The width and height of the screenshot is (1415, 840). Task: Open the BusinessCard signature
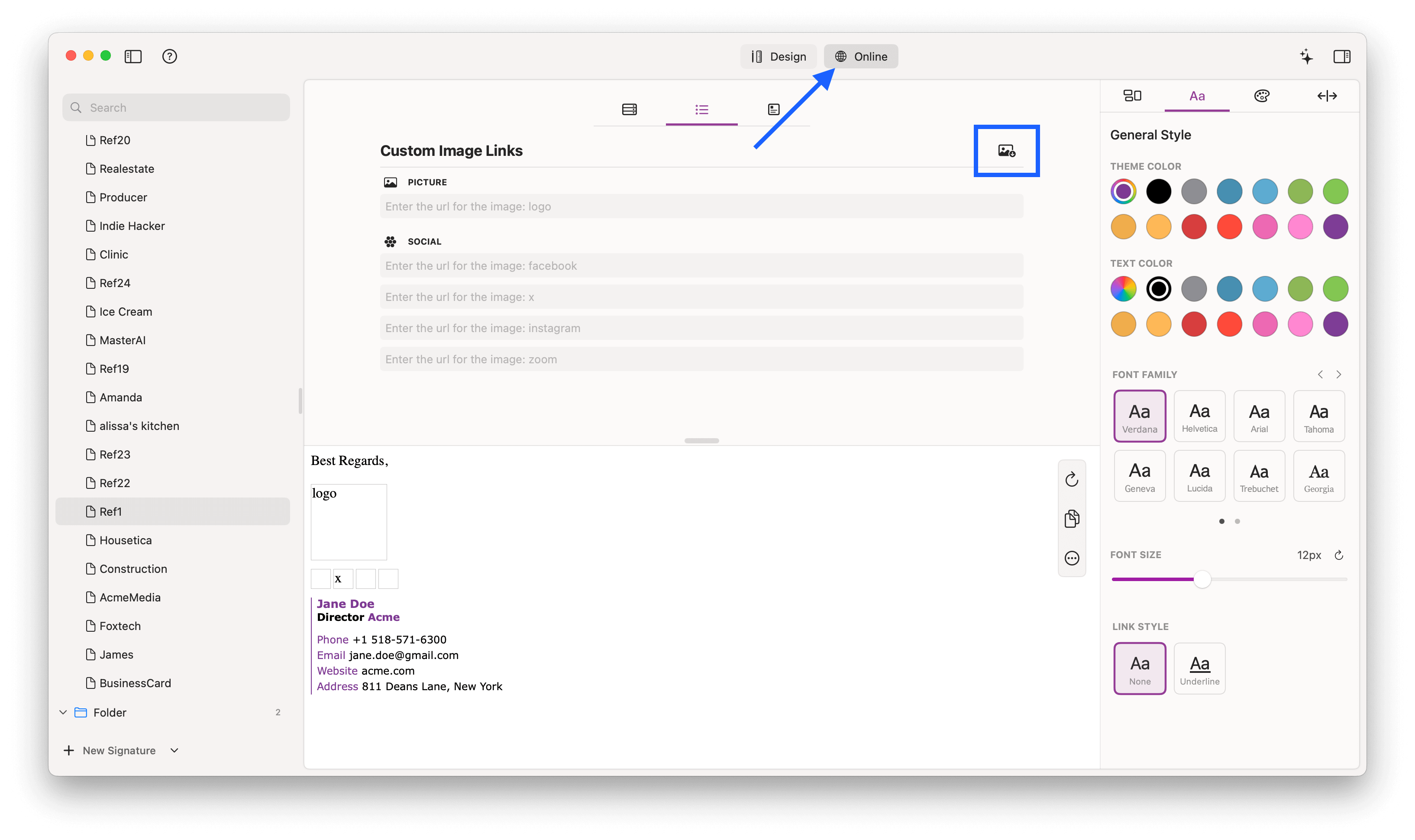[x=173, y=683]
